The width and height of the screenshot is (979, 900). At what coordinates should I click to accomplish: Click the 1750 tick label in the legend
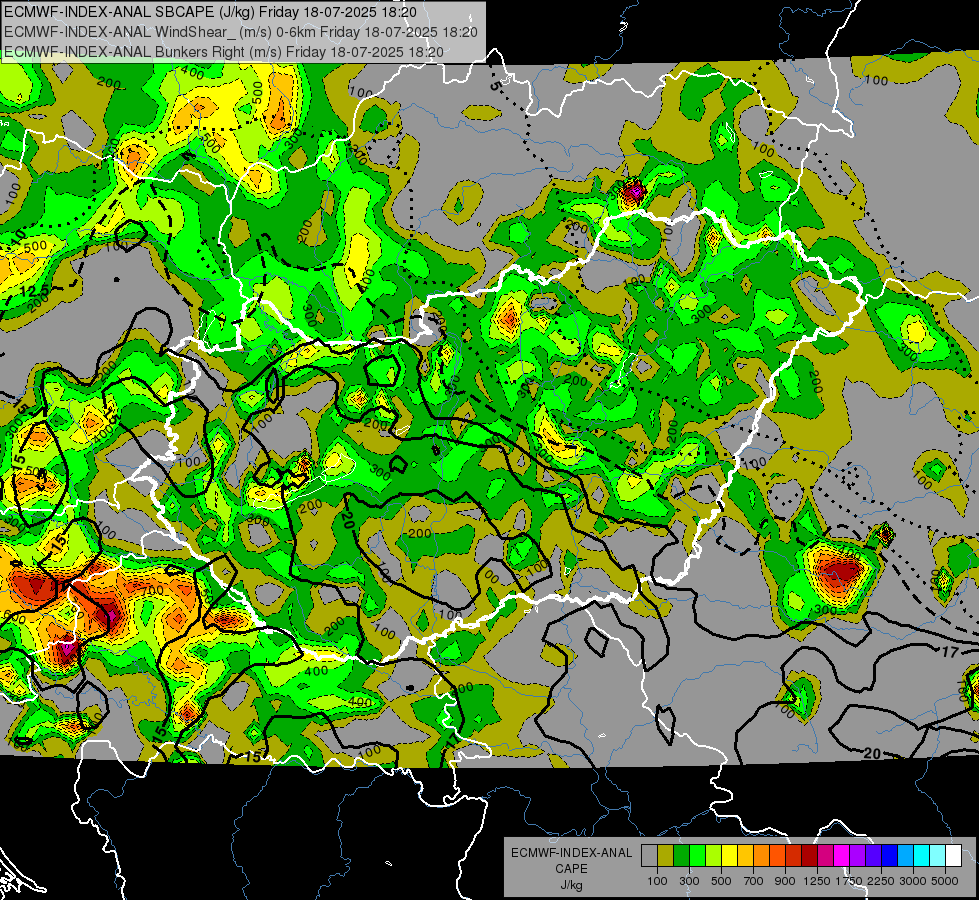coord(849,881)
